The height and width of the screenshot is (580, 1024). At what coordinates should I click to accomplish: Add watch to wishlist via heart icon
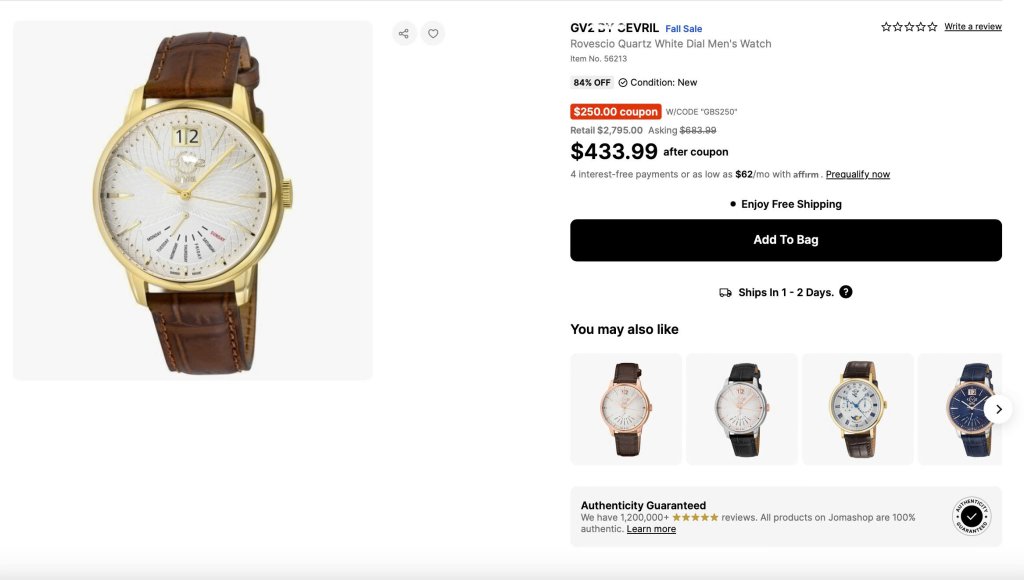(x=433, y=34)
